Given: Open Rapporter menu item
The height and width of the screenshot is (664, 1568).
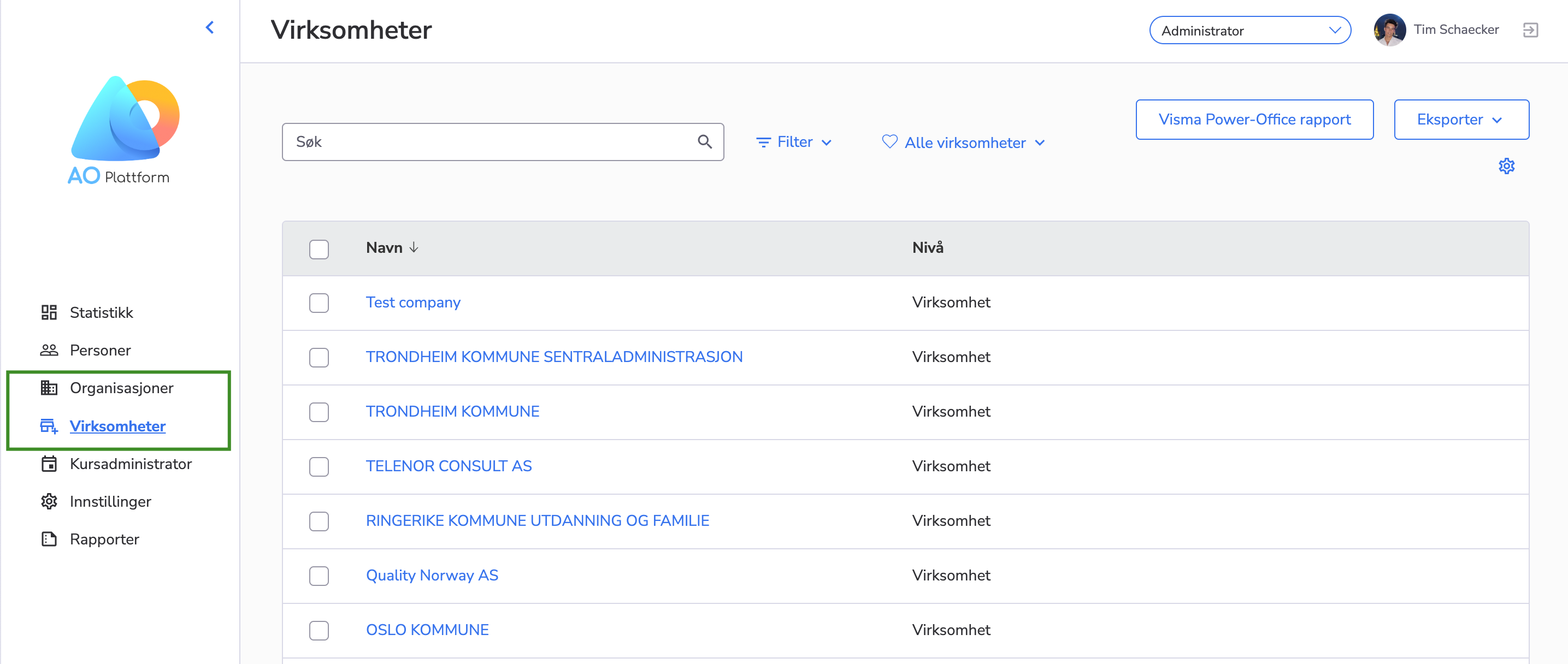Looking at the screenshot, I should tap(104, 539).
